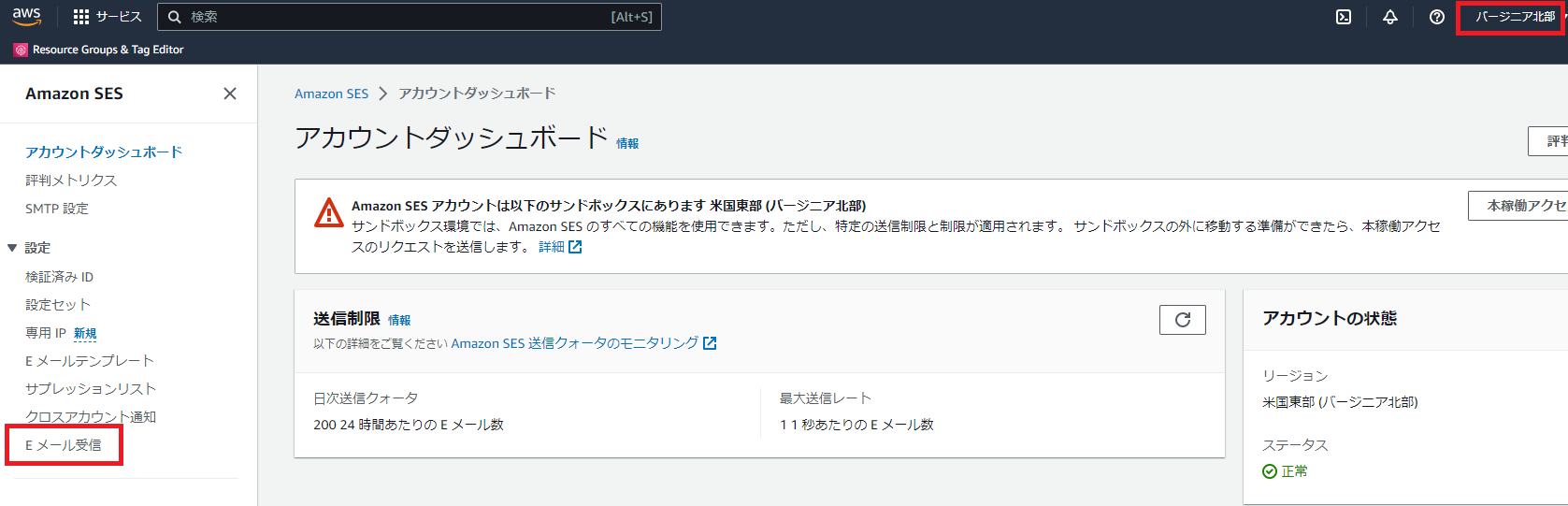Close the Amazon SES navigation panel
This screenshot has width=1568, height=506.
[230, 94]
